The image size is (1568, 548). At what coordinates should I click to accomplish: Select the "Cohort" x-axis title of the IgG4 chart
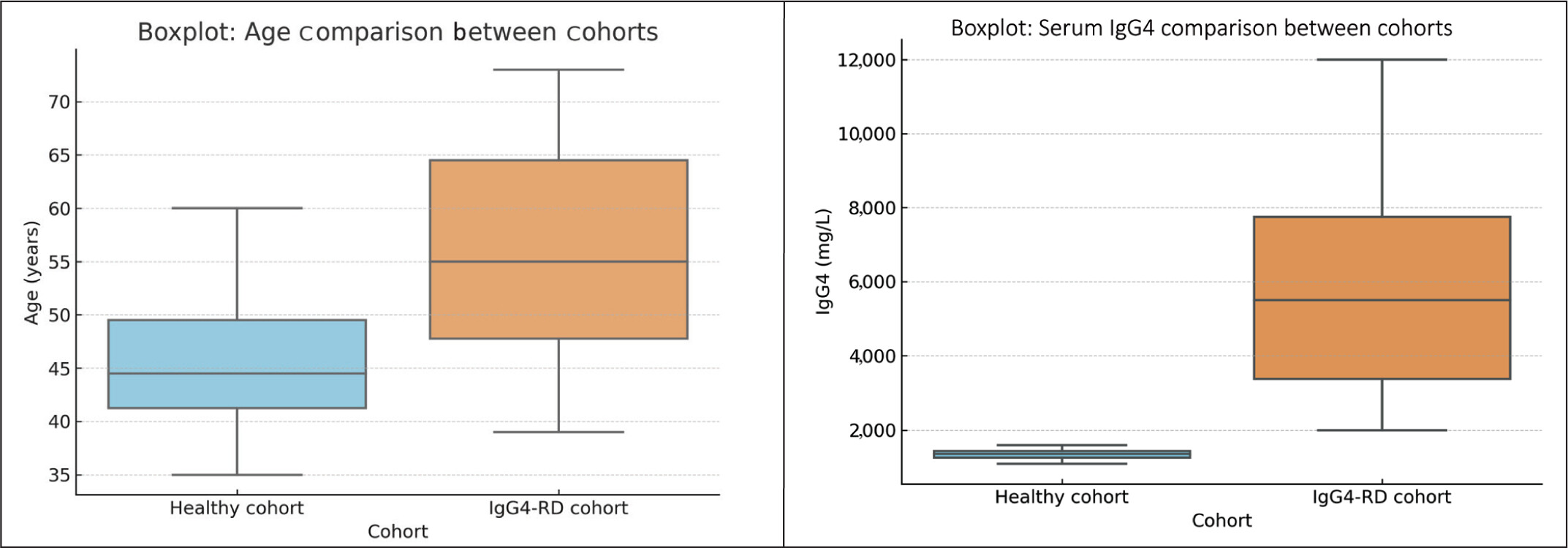click(1222, 520)
